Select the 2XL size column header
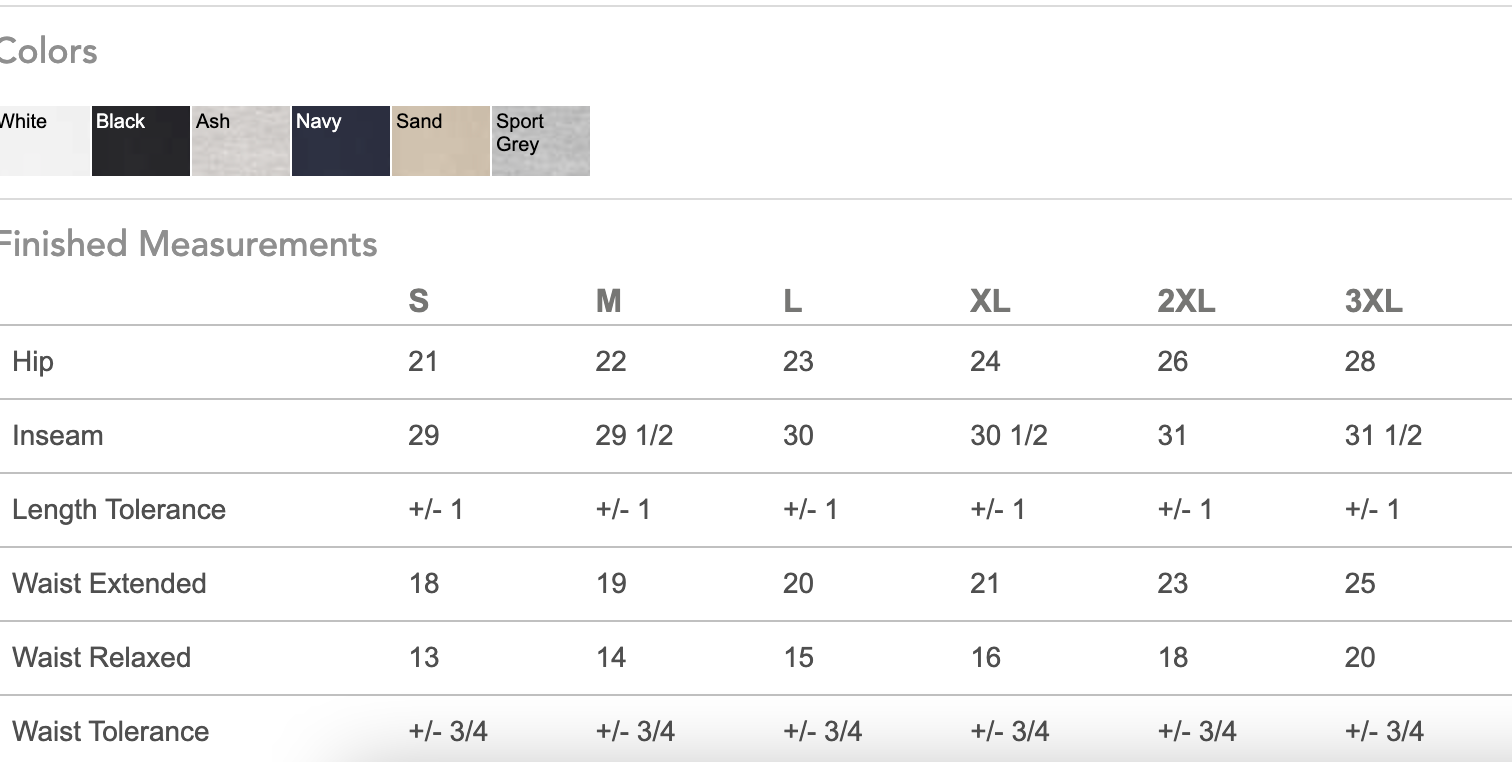 coord(1186,301)
